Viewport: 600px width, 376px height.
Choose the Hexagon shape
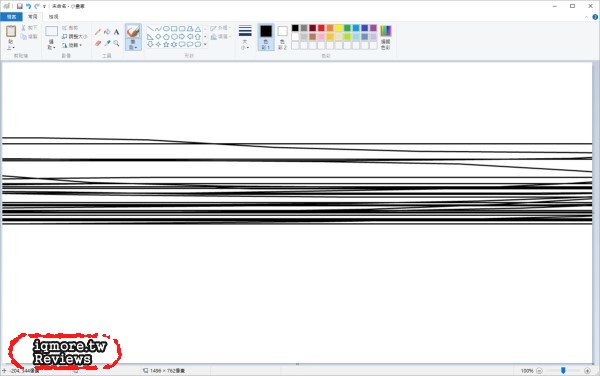[174, 37]
